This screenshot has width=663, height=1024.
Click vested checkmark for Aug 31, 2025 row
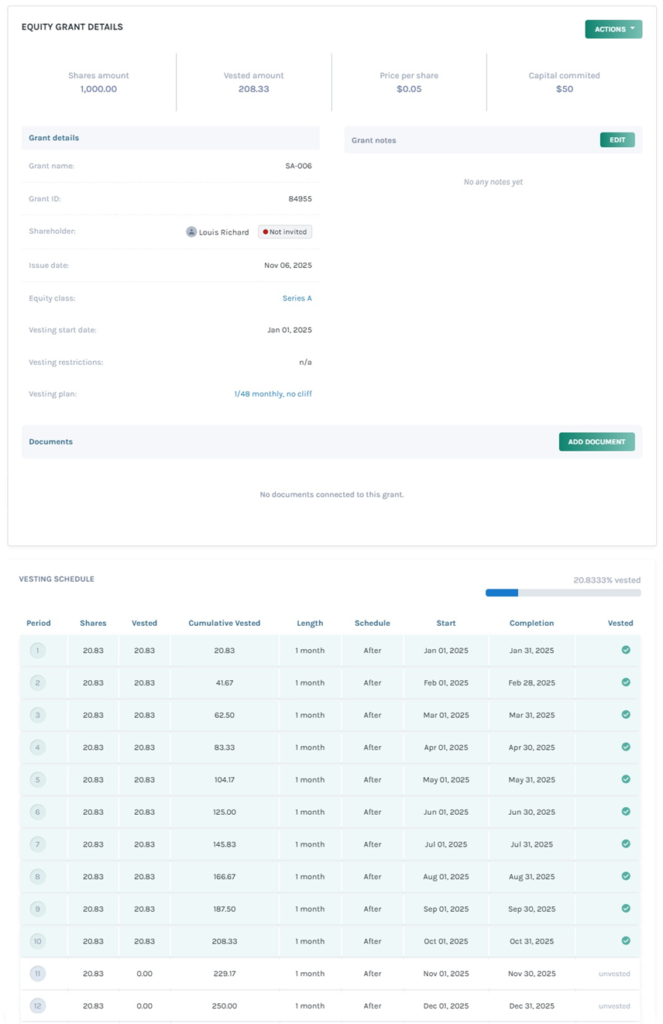click(626, 876)
